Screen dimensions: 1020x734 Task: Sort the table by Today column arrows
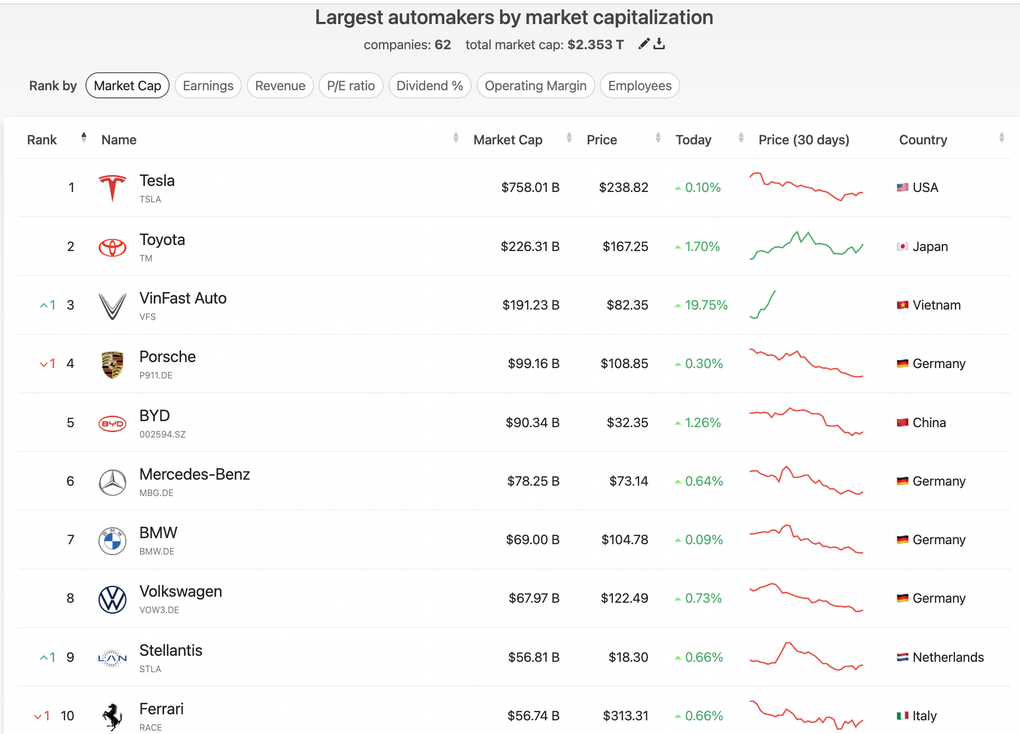[741, 137]
